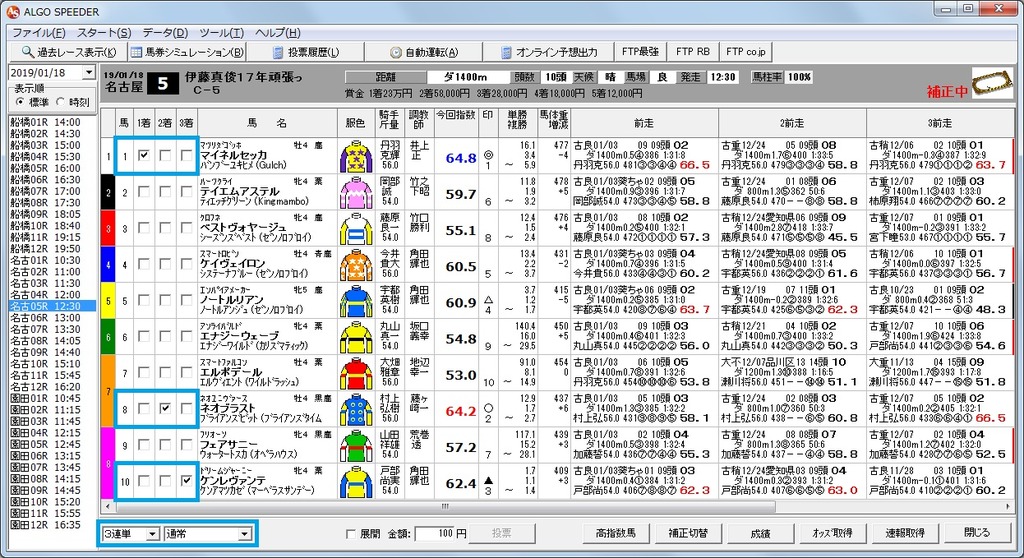Open past race display toolbar button
Screen dimensions: 1024x558
coord(68,52)
